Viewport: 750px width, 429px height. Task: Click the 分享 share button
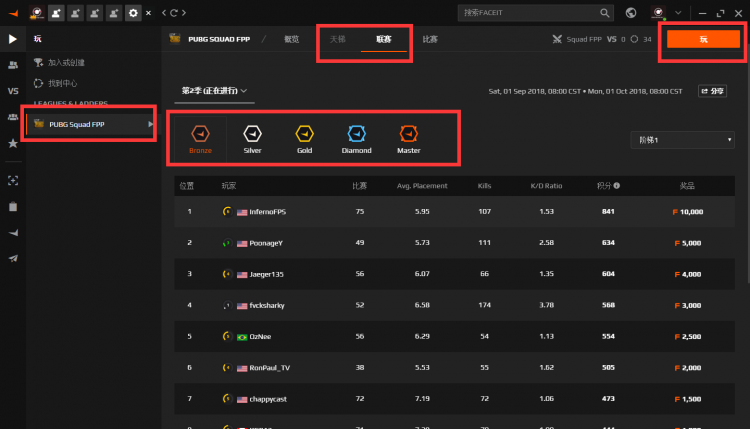pyautogui.click(x=713, y=91)
